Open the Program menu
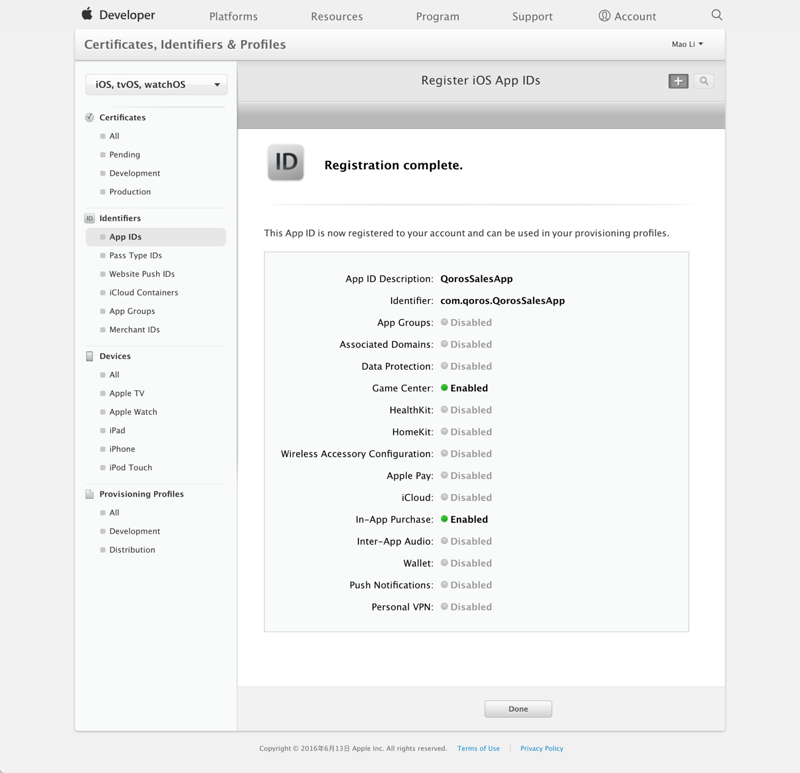Screen dimensions: 800x773 coord(437,16)
